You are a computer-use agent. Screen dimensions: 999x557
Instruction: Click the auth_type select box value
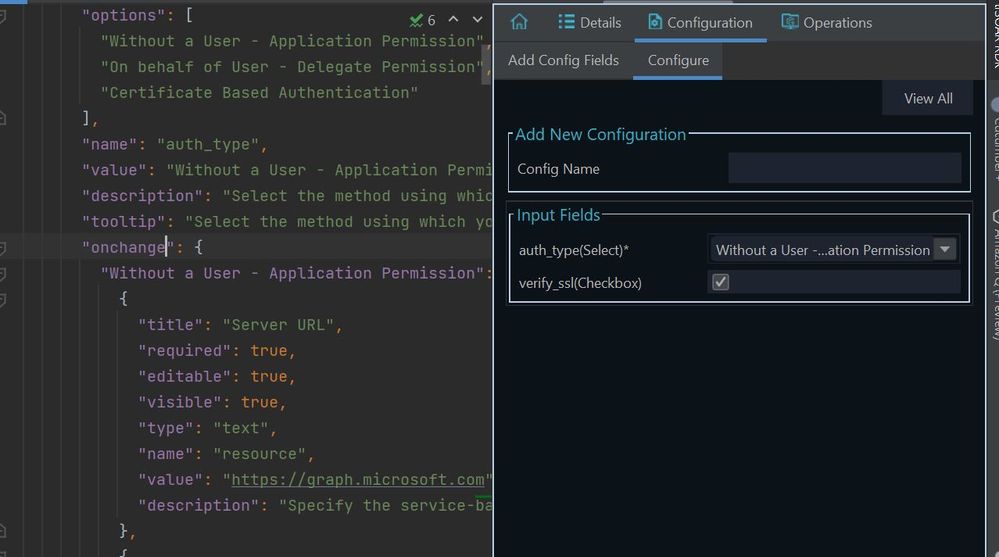(x=822, y=250)
